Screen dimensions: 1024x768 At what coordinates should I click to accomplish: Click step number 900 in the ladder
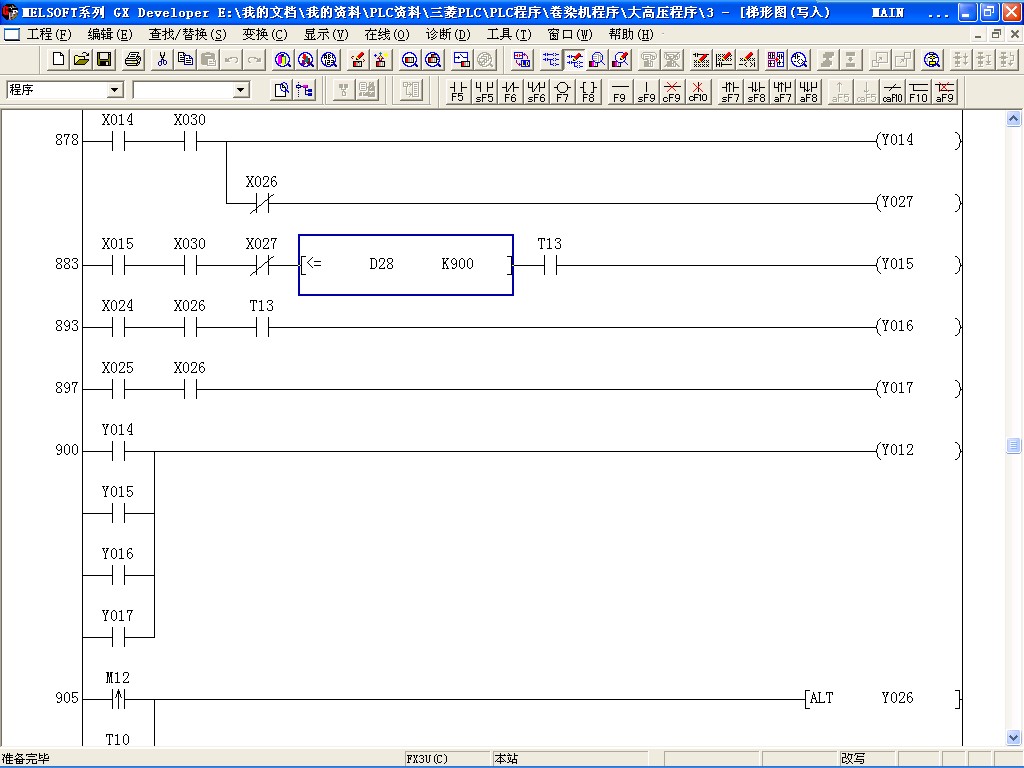67,450
